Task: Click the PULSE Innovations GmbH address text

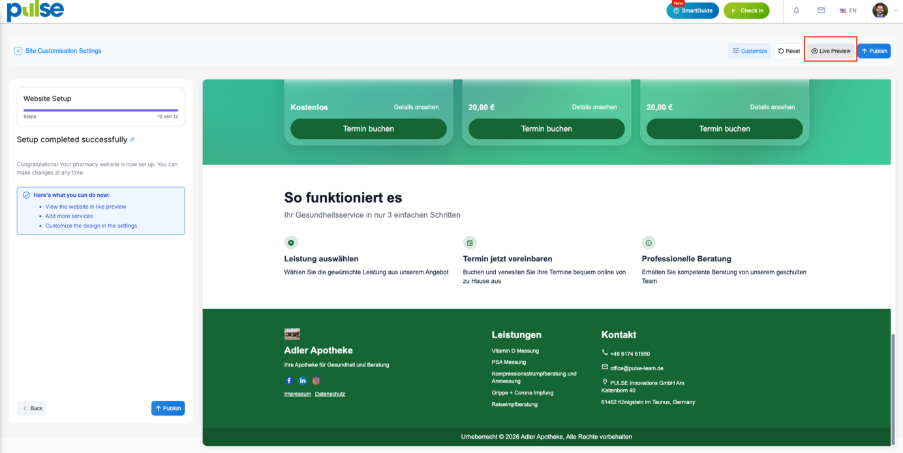Action: tap(643, 386)
